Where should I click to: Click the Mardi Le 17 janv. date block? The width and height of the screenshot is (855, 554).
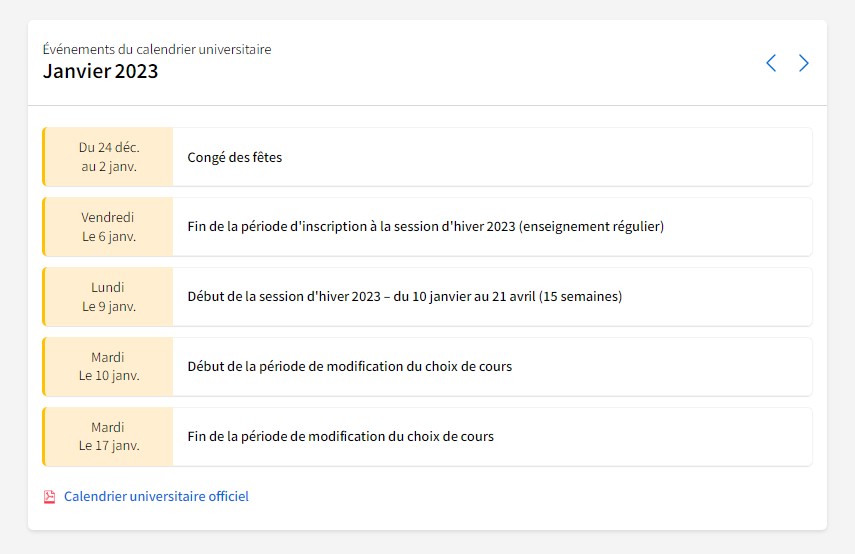click(x=109, y=436)
